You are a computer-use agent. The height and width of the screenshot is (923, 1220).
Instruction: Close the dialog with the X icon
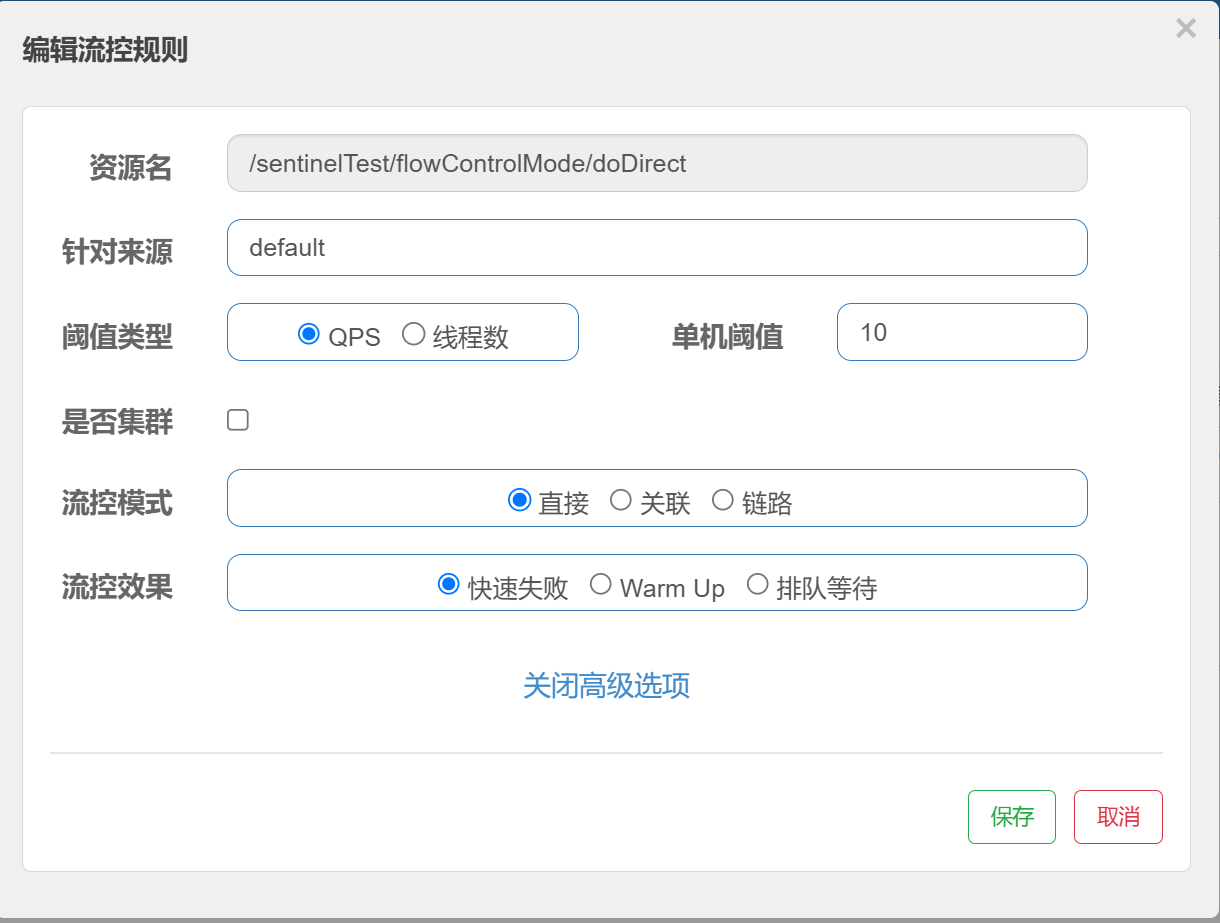pos(1185,29)
